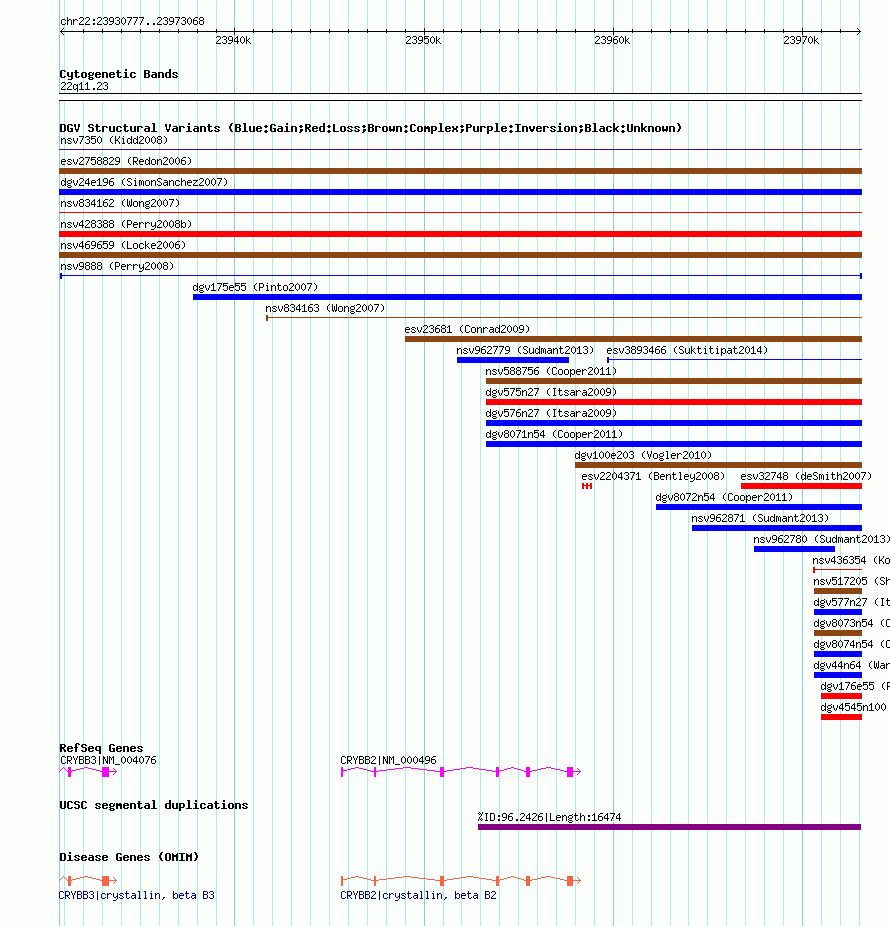The image size is (890, 926).
Task: Click the red nsv428388 loss bar
Action: point(461,234)
